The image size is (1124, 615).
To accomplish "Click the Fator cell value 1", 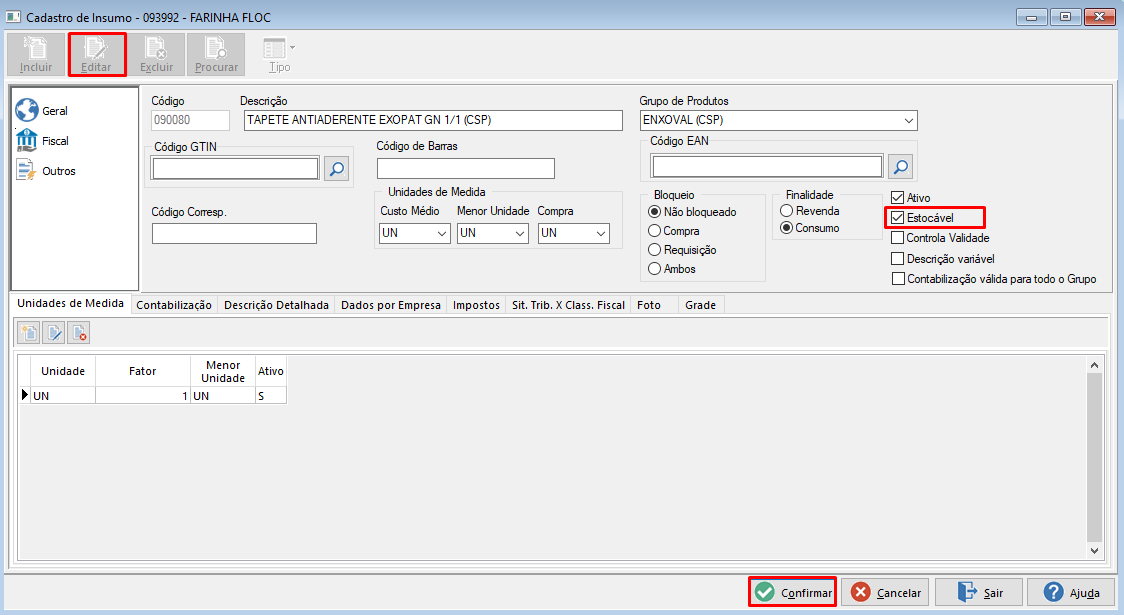I will pos(143,396).
